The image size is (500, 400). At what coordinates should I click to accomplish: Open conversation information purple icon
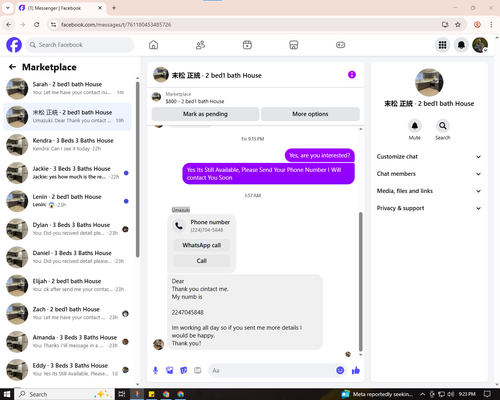click(x=352, y=75)
